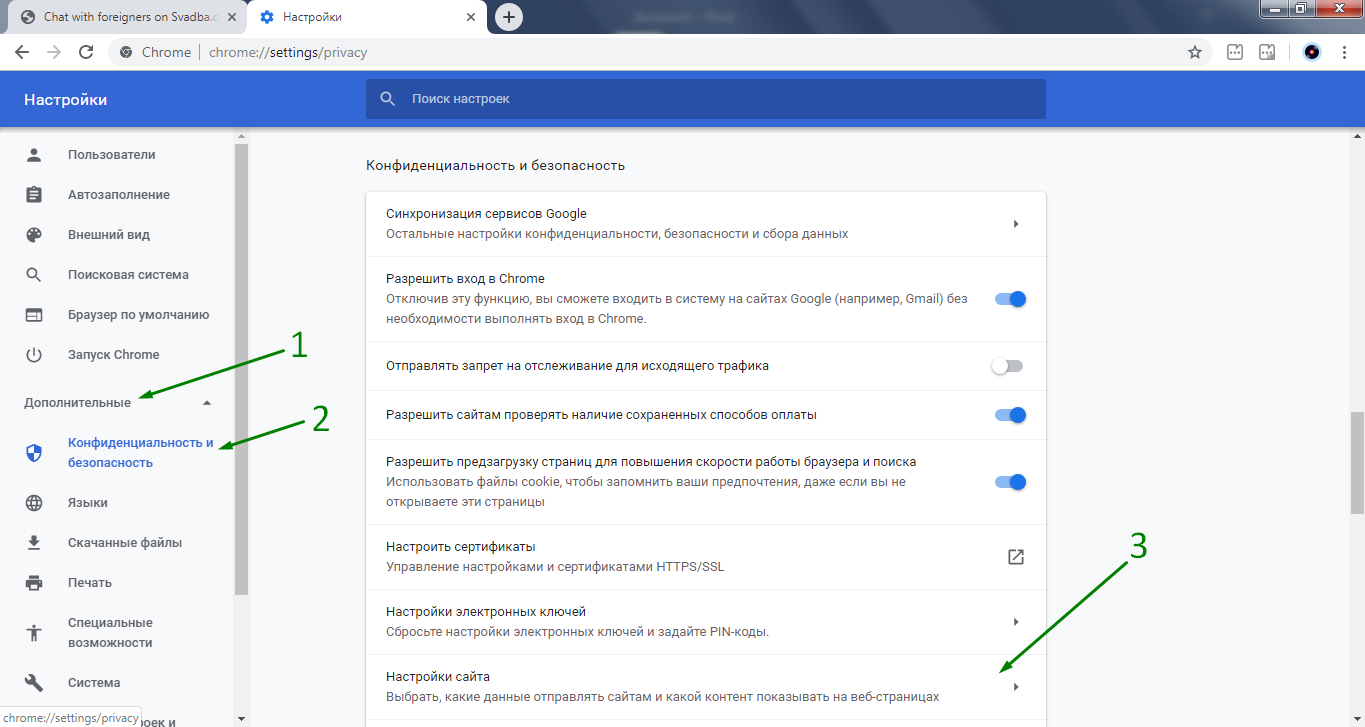This screenshot has width=1365, height=727.
Task: Click Настройки header title
Action: point(66,100)
